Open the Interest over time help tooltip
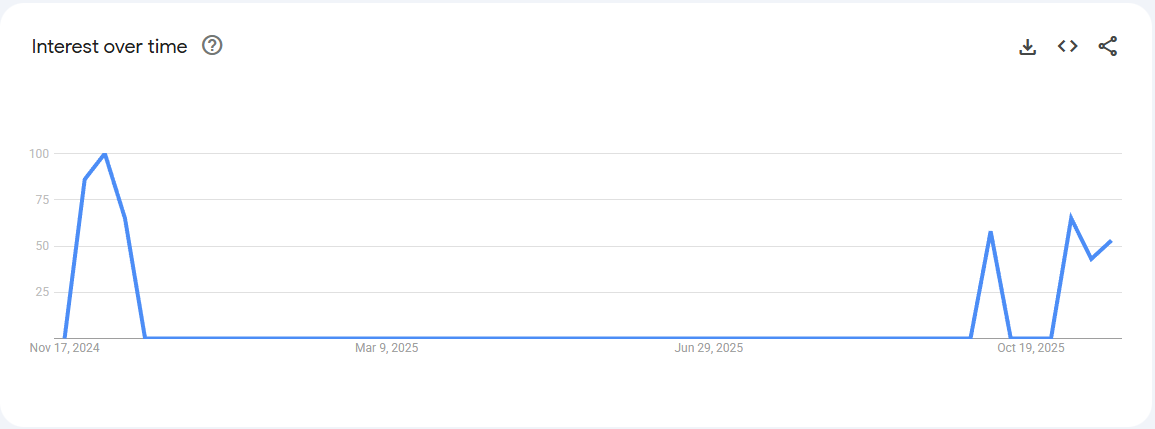 pyautogui.click(x=212, y=45)
